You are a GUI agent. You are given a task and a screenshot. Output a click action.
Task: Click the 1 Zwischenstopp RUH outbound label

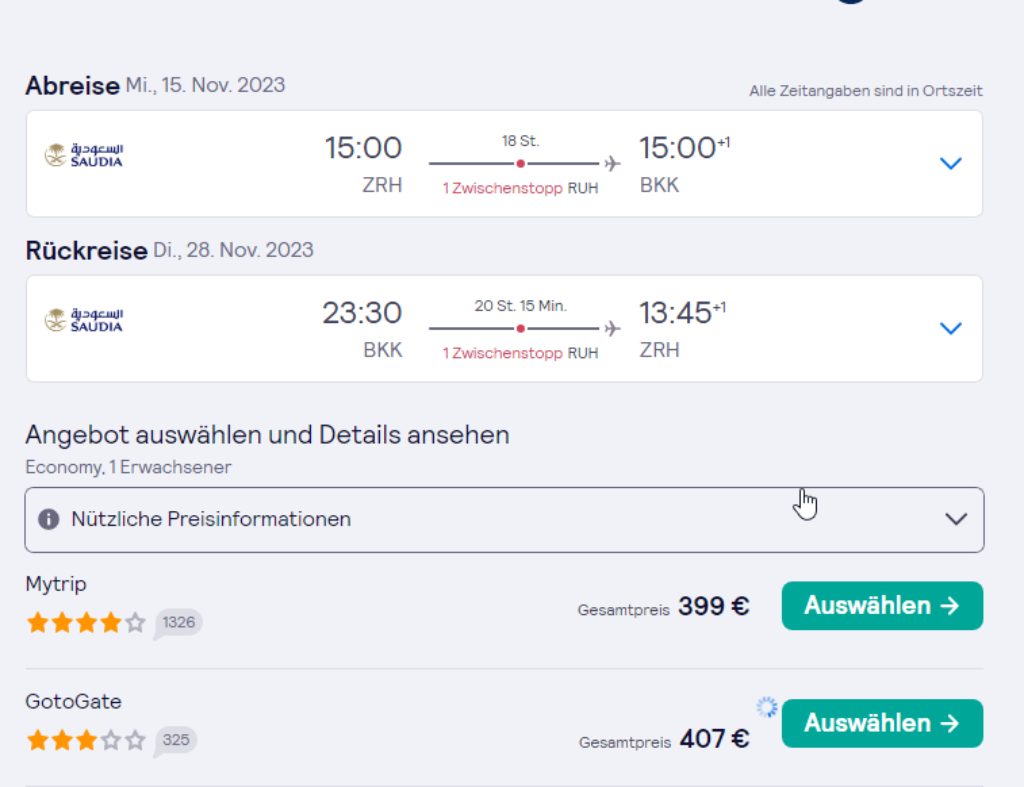[520, 188]
